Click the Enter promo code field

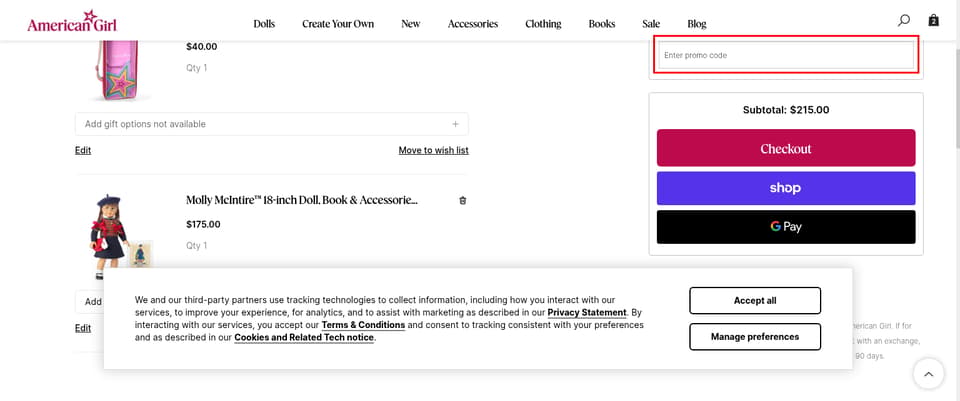[x=786, y=55]
